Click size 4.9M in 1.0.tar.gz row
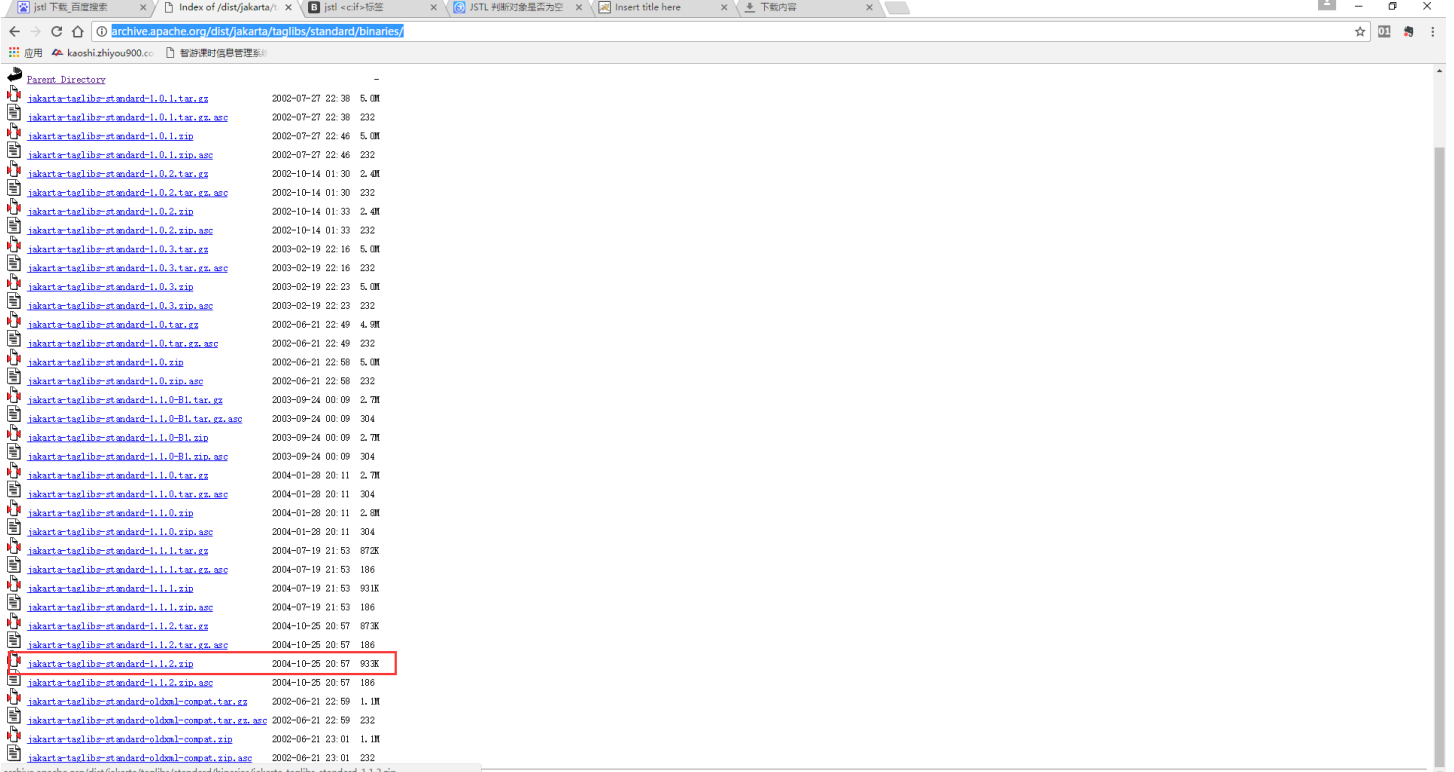Image resolution: width=1454 pixels, height=772 pixels. [x=370, y=325]
